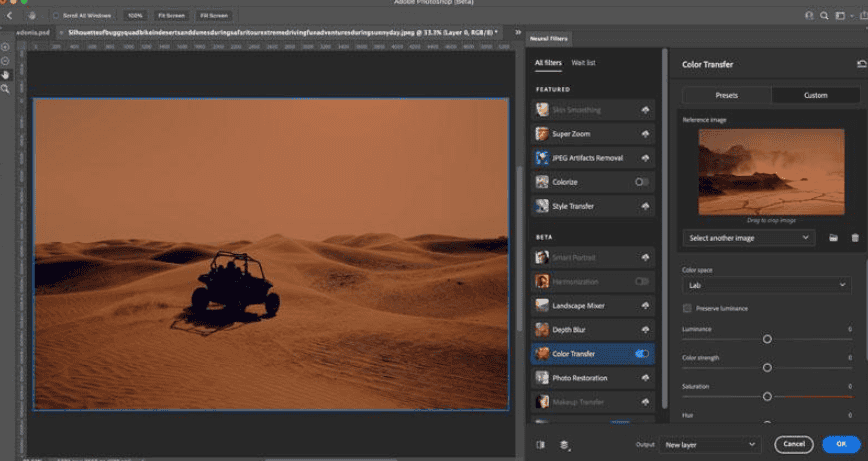Select the Zoom tool in left toolbar

(5, 88)
